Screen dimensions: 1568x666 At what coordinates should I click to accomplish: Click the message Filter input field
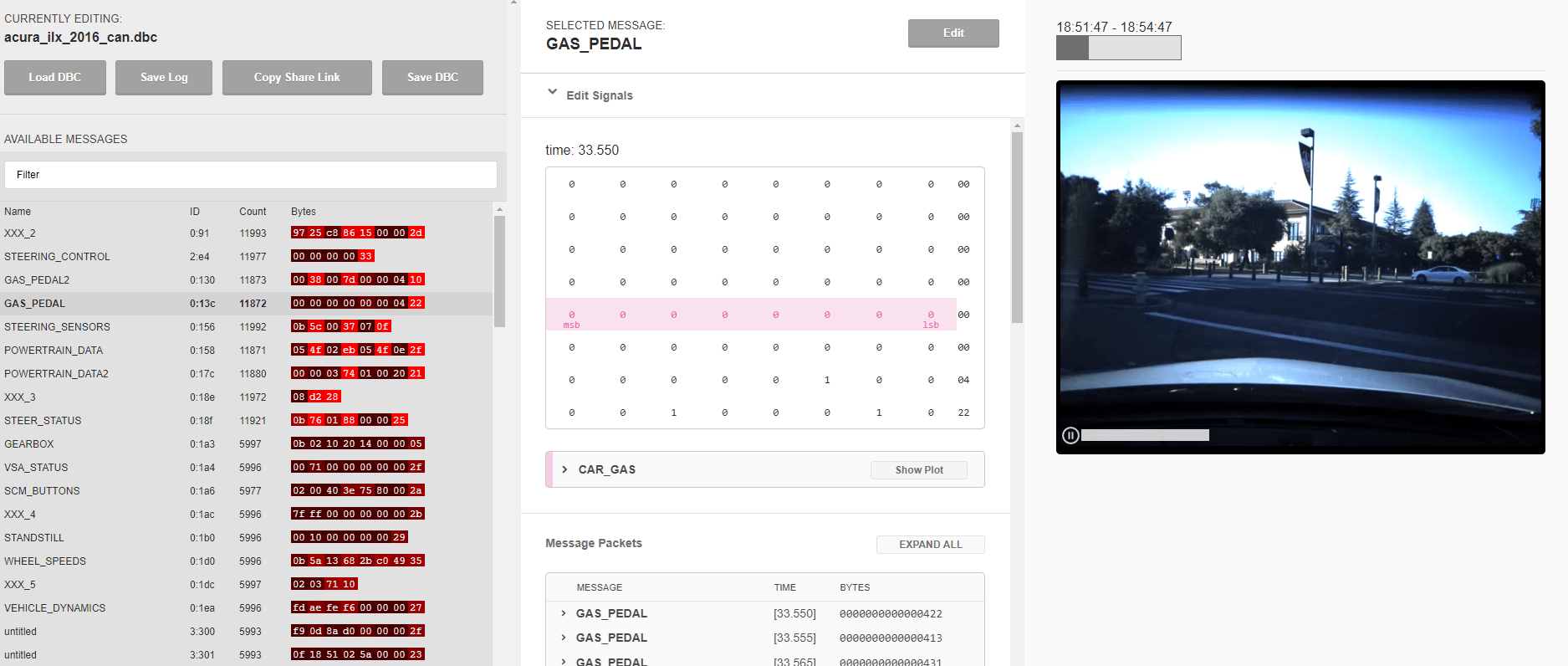pyautogui.click(x=251, y=175)
